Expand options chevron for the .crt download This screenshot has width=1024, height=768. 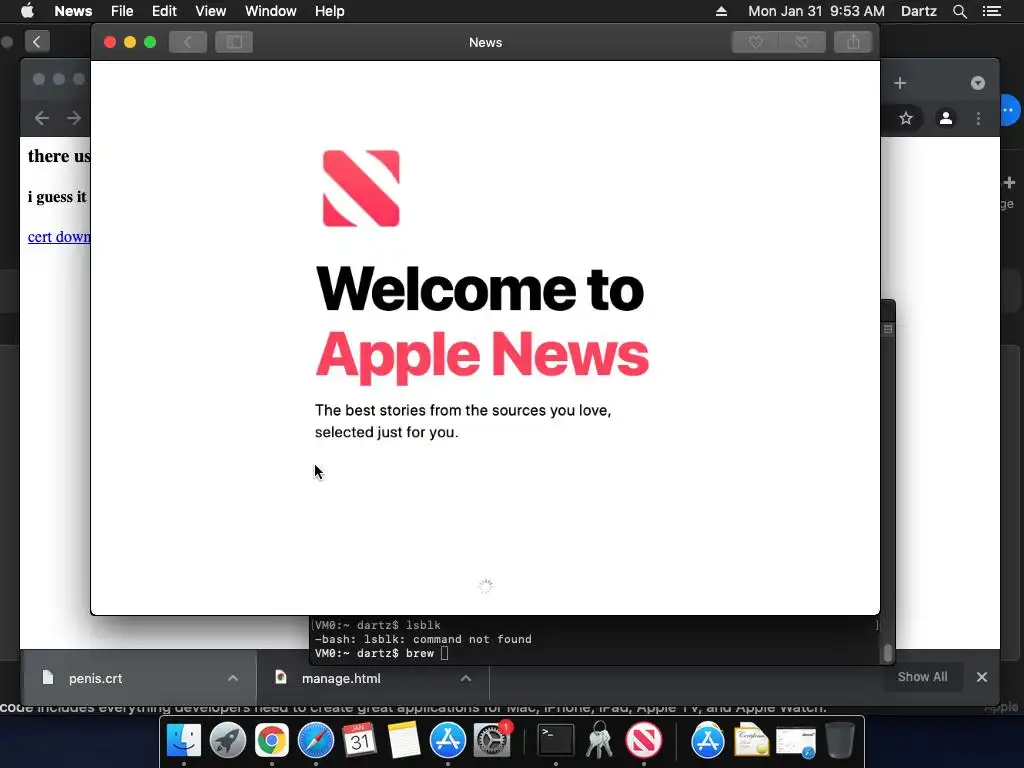(232, 678)
